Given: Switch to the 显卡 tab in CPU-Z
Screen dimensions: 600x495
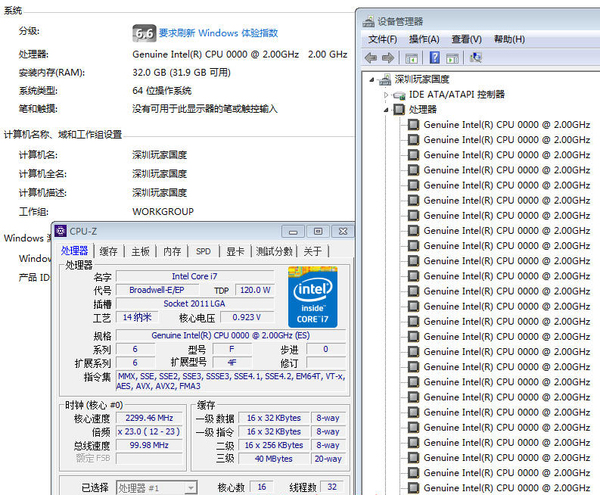Looking at the screenshot, I should (x=235, y=251).
